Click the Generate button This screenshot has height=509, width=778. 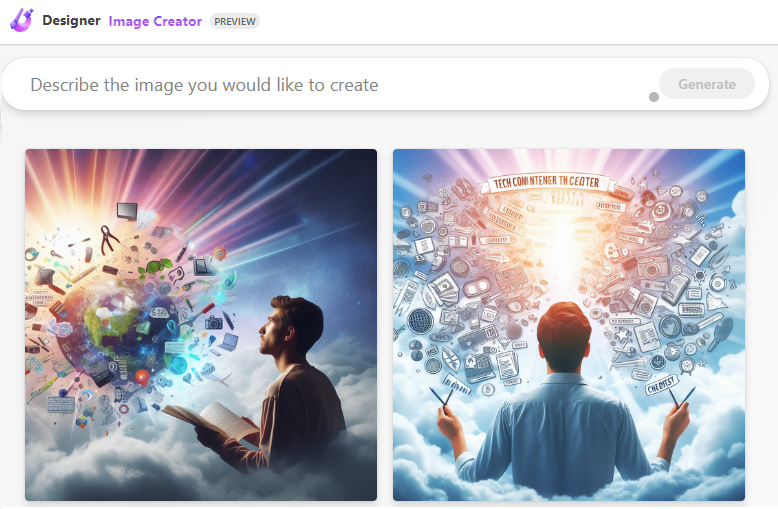(707, 84)
